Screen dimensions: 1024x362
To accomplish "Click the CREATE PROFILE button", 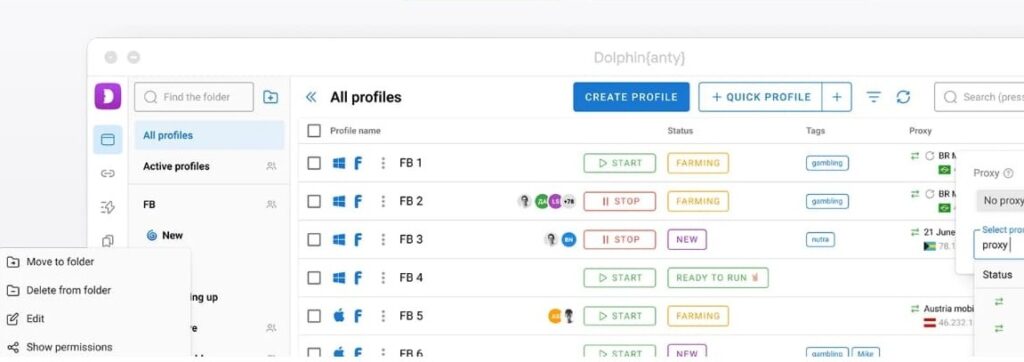I will (631, 97).
